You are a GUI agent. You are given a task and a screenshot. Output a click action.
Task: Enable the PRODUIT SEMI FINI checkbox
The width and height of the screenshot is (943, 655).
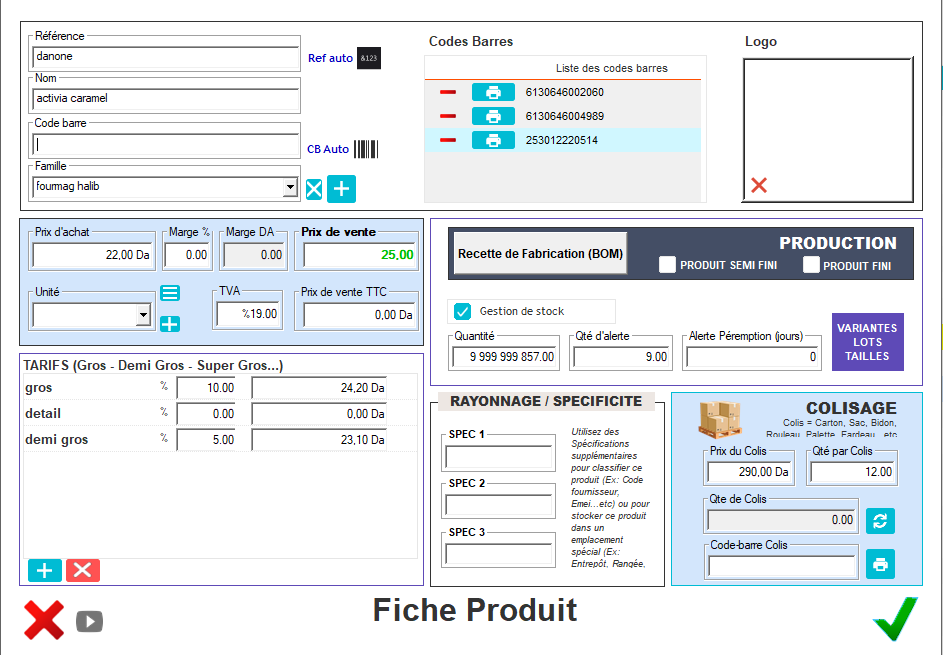(x=668, y=265)
